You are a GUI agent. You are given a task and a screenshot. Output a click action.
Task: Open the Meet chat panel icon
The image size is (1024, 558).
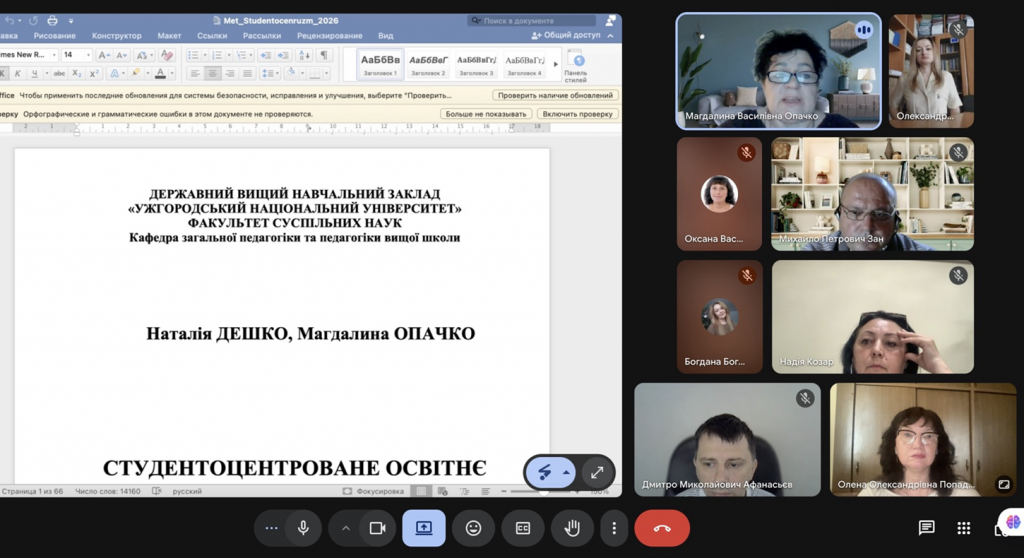(x=926, y=528)
